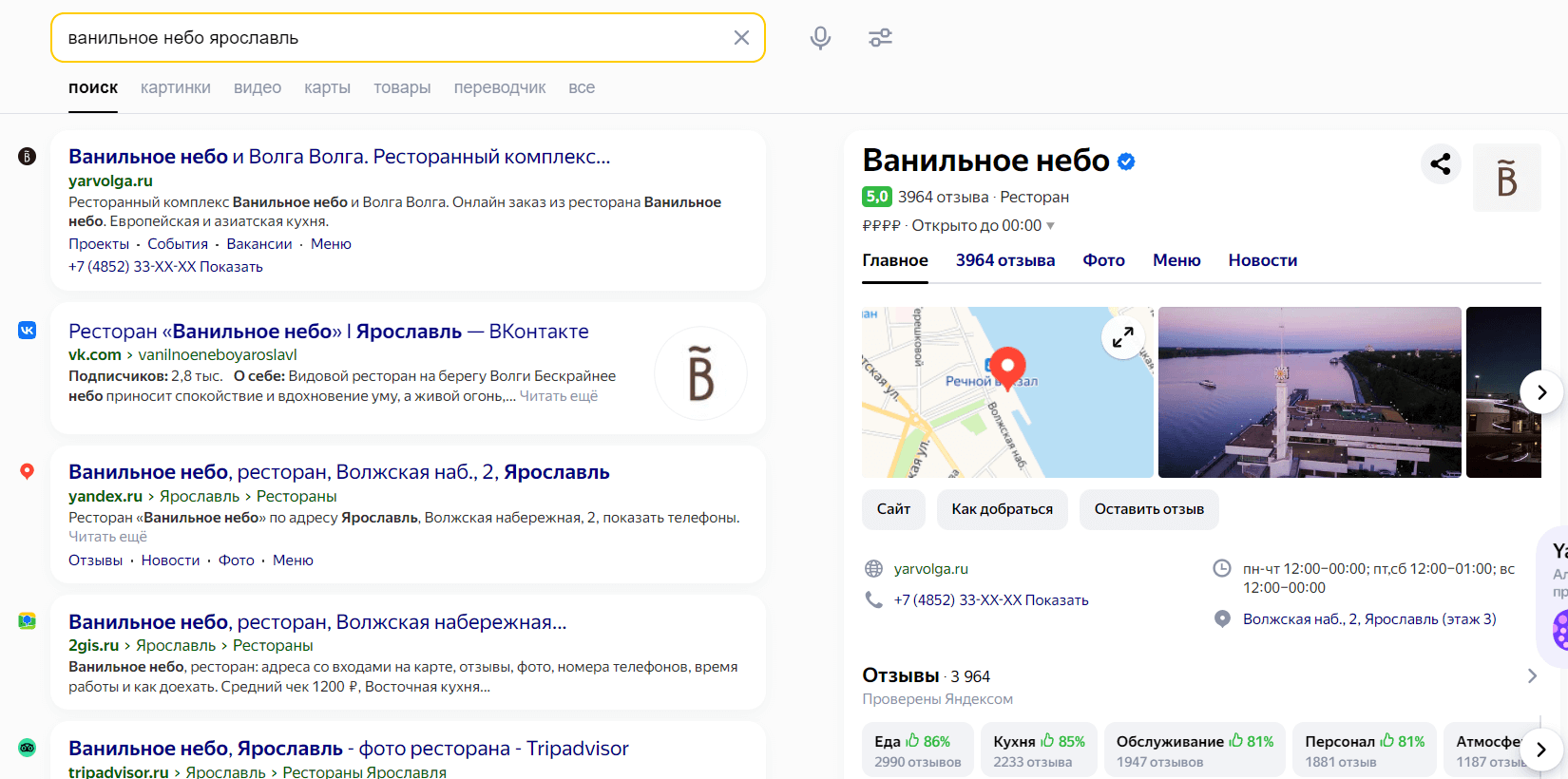The image size is (1568, 779).
Task: Select the поиск tab
Action: 93,87
